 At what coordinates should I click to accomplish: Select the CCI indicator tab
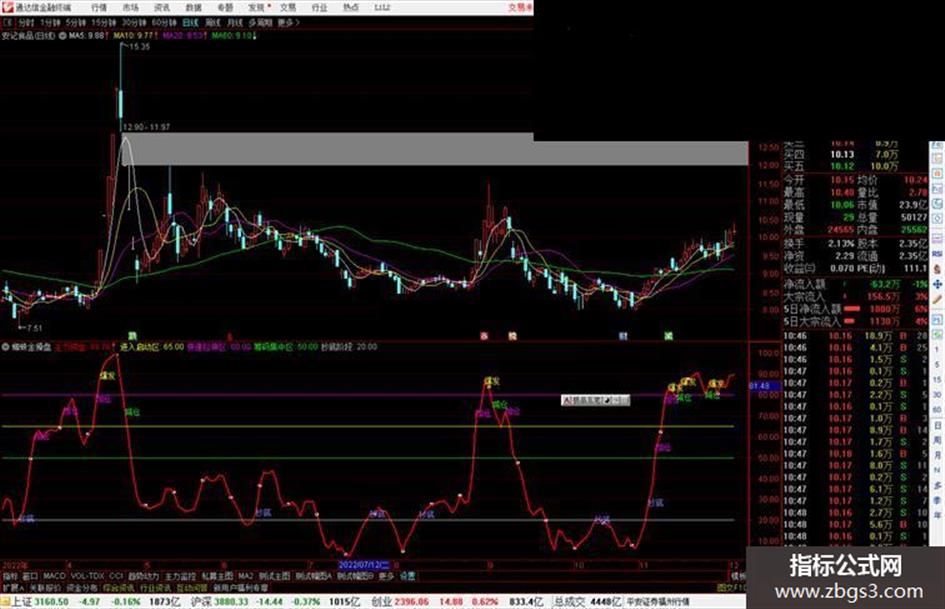tap(116, 576)
